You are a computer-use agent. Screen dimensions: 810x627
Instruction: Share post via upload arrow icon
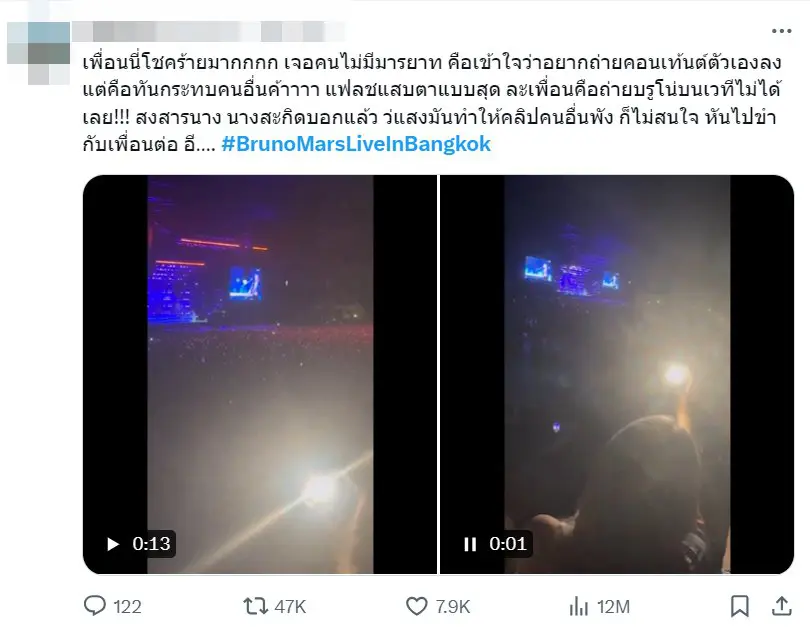[x=782, y=606]
